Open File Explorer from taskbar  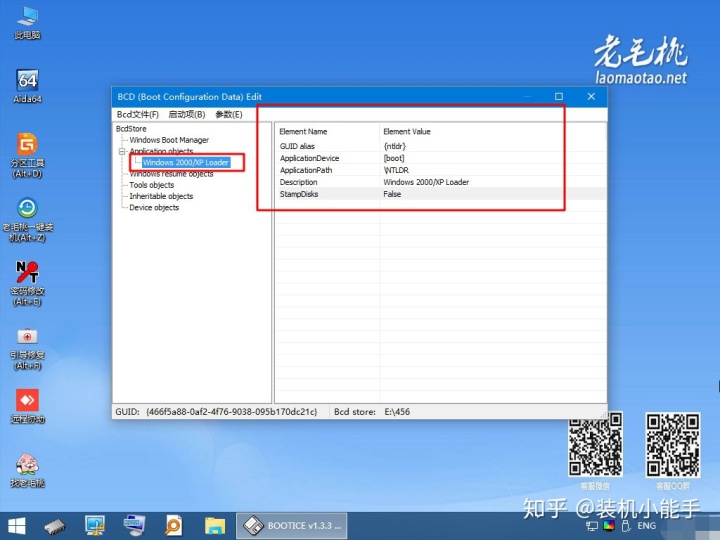click(x=214, y=526)
